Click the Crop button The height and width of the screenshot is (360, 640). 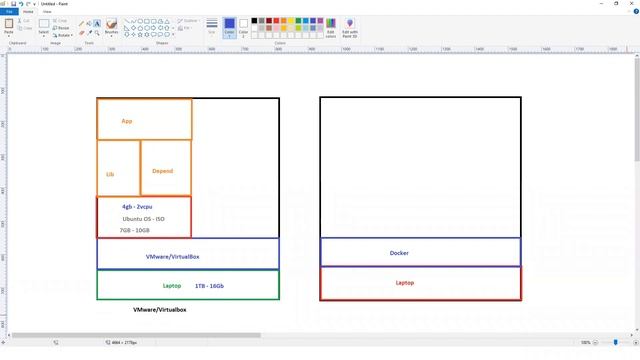coord(60,20)
